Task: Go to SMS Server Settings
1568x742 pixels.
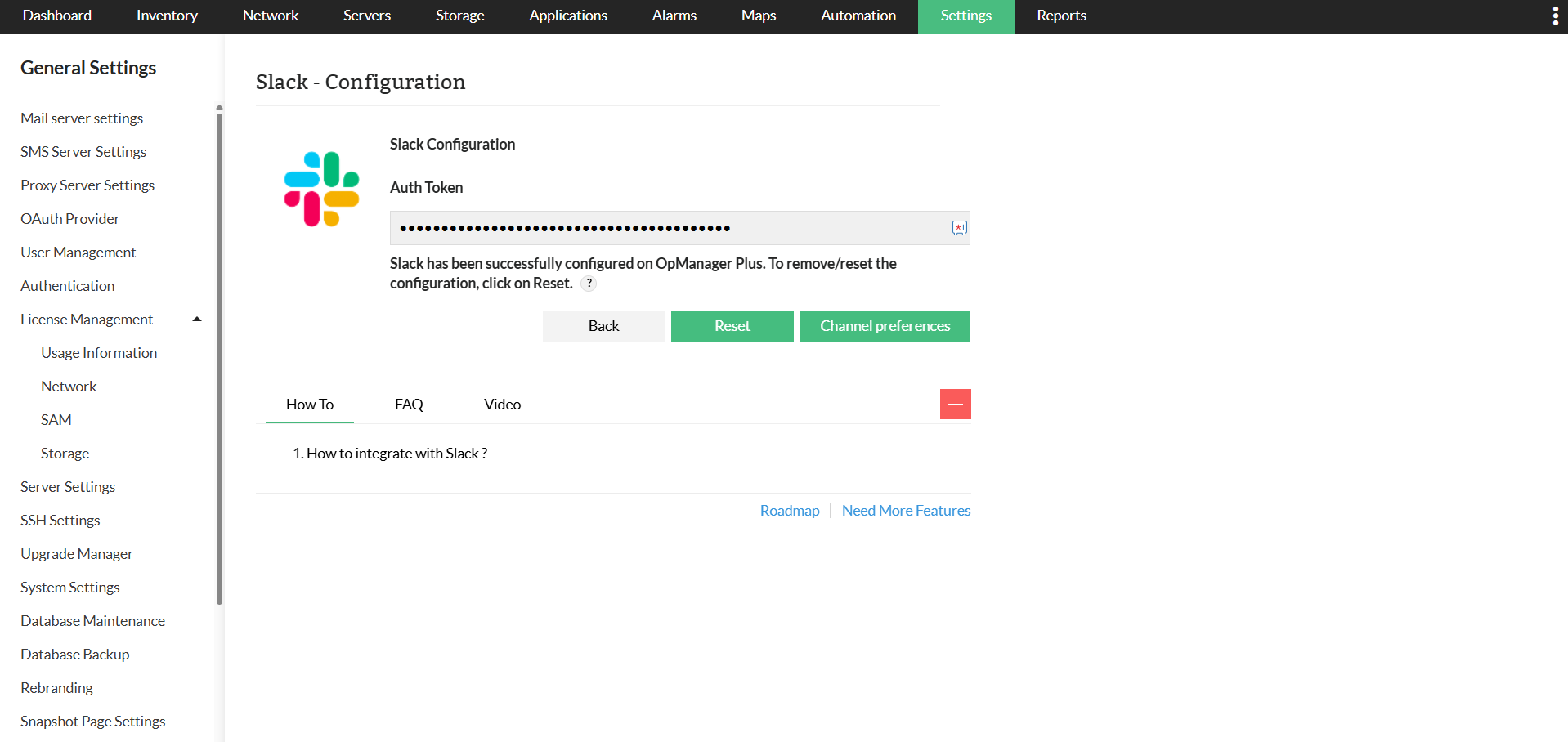Action: (83, 152)
